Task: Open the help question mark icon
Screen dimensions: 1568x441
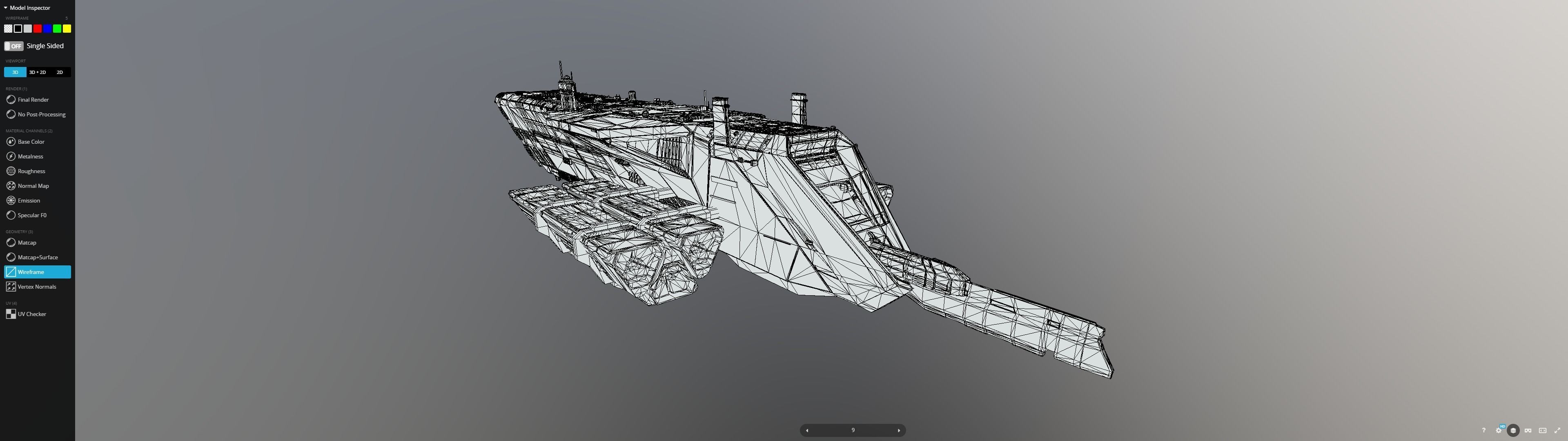Action: click(1483, 431)
